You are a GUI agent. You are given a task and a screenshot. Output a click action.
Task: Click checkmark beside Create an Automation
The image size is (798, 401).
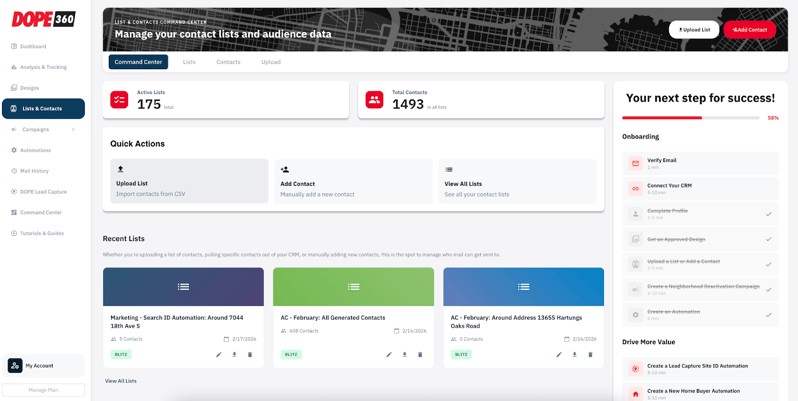click(768, 315)
